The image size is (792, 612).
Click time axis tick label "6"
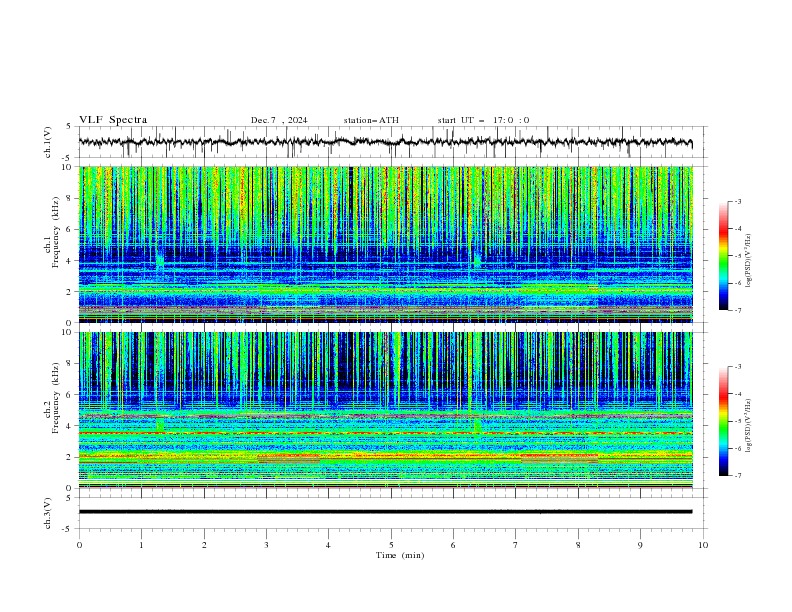pos(453,545)
